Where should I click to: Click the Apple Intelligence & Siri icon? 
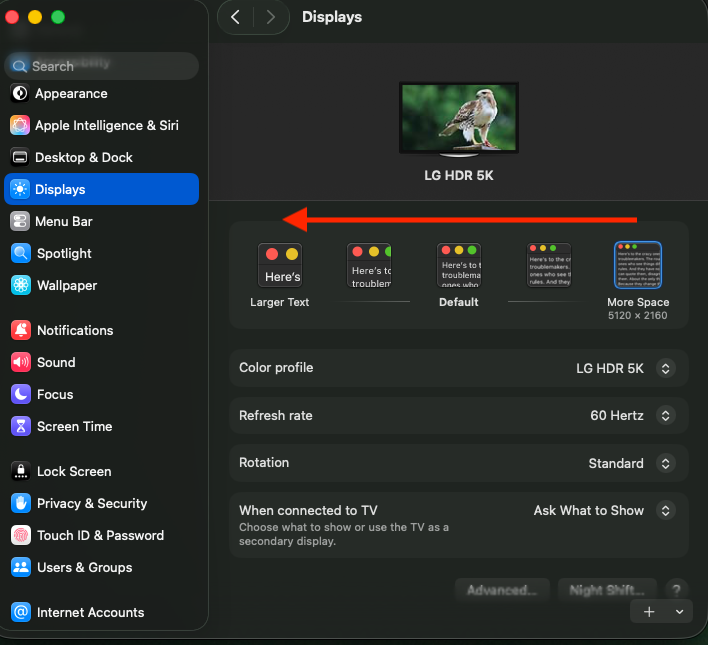tap(20, 126)
